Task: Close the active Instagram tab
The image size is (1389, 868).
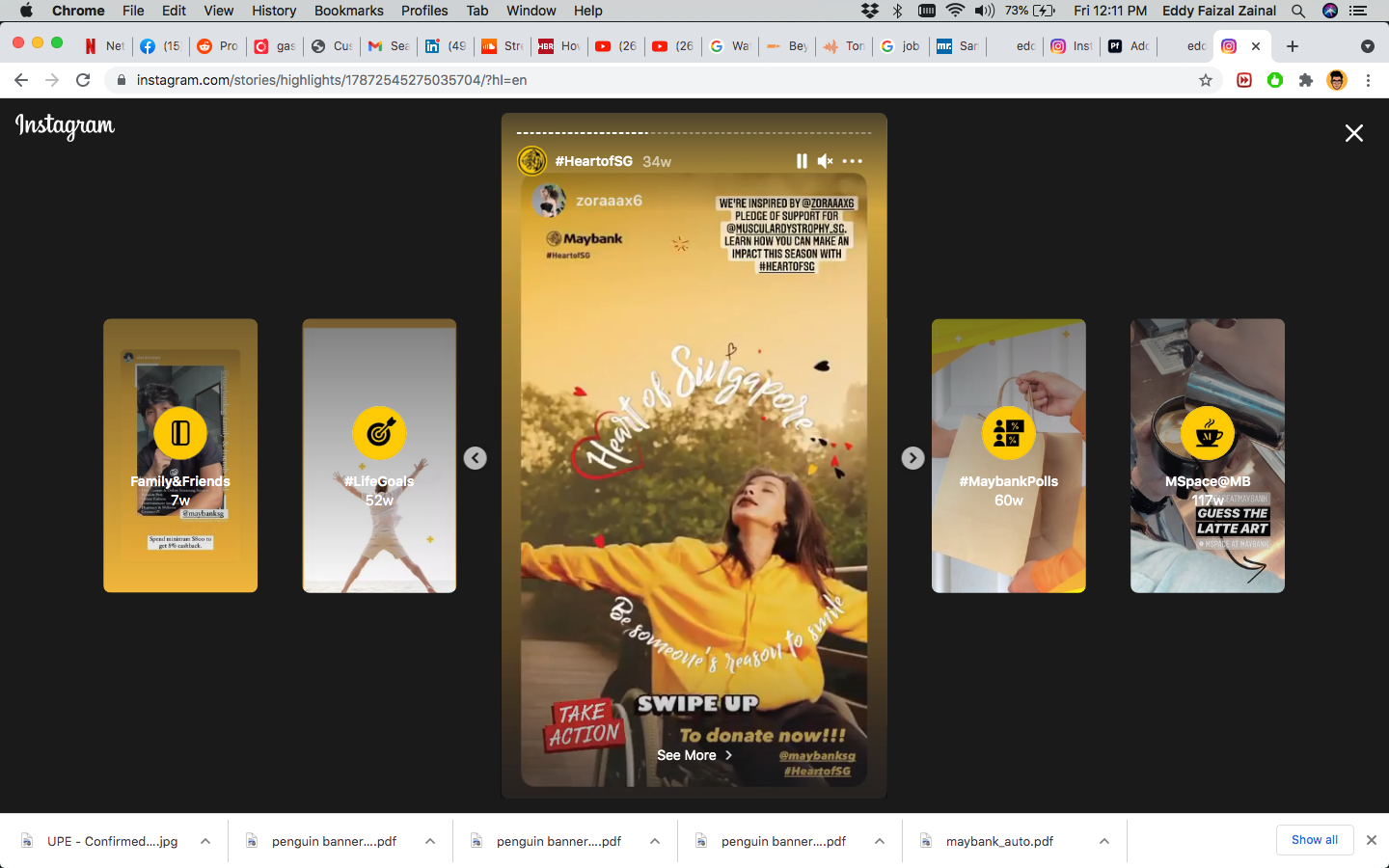Action: click(1256, 46)
